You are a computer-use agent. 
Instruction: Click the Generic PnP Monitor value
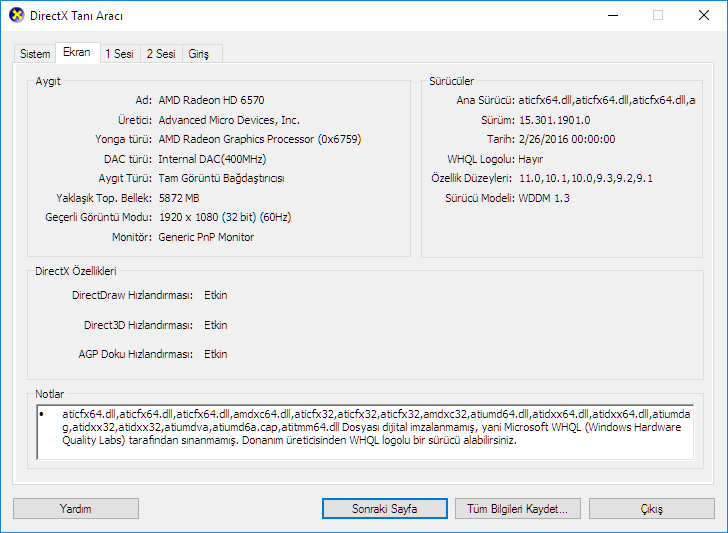(x=206, y=237)
